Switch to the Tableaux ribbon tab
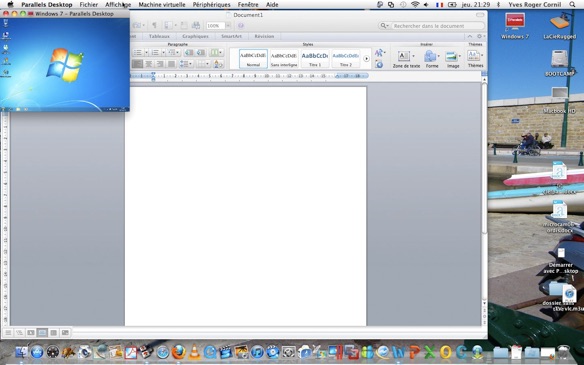This screenshot has height=365, width=584. tap(159, 36)
